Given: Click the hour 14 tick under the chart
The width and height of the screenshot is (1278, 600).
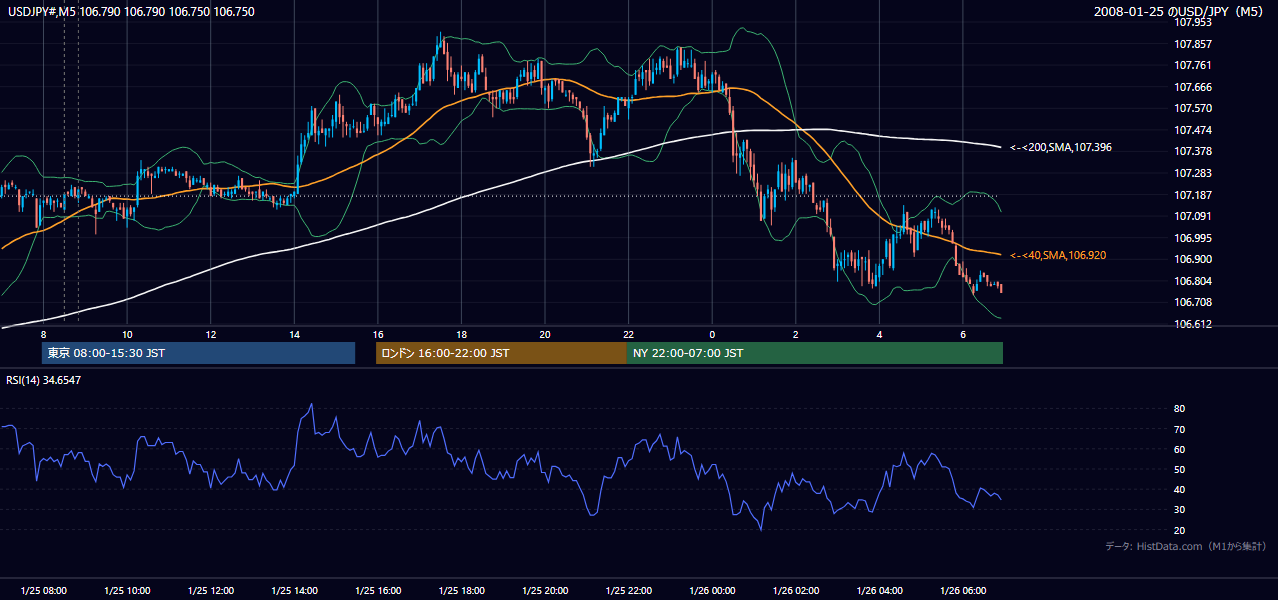Looking at the screenshot, I should (294, 334).
